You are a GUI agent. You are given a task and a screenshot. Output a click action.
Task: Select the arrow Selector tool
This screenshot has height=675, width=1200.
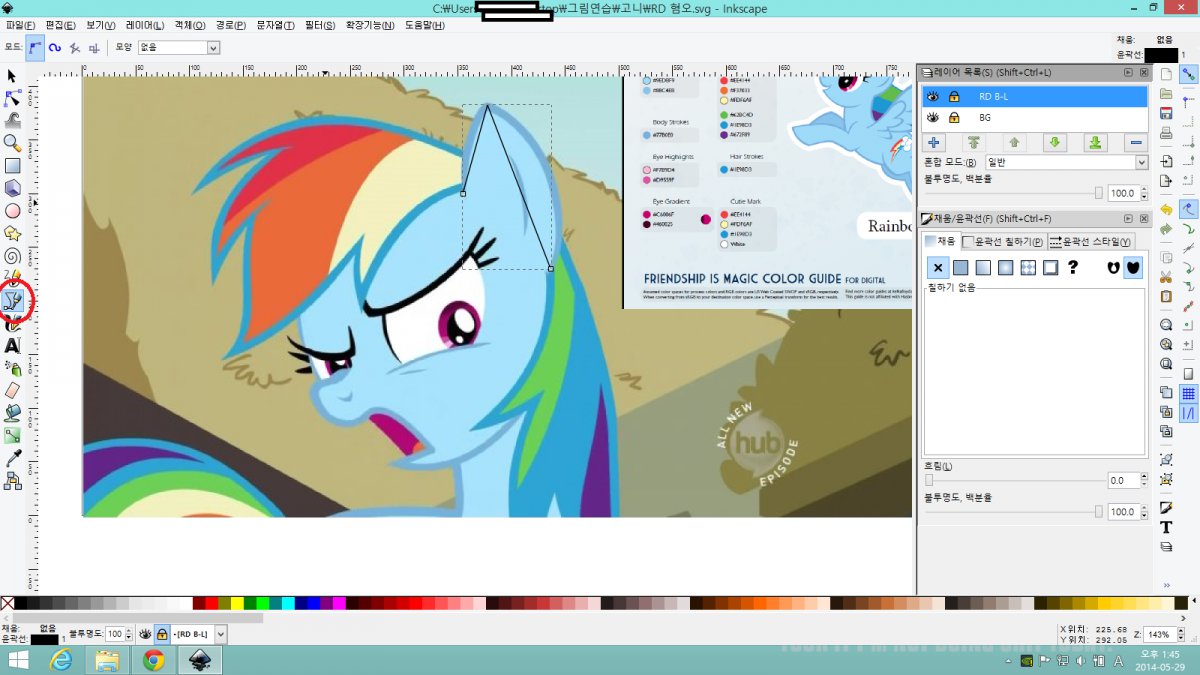pos(12,76)
